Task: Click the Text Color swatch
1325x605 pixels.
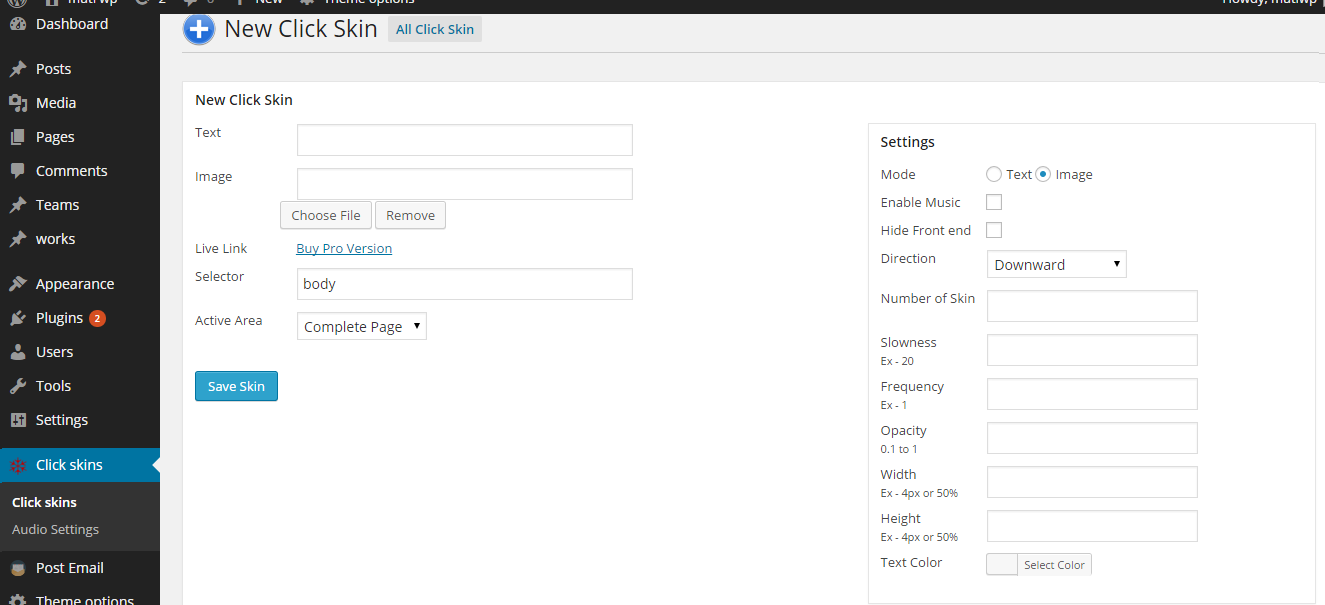Action: pyautogui.click(x=1002, y=564)
